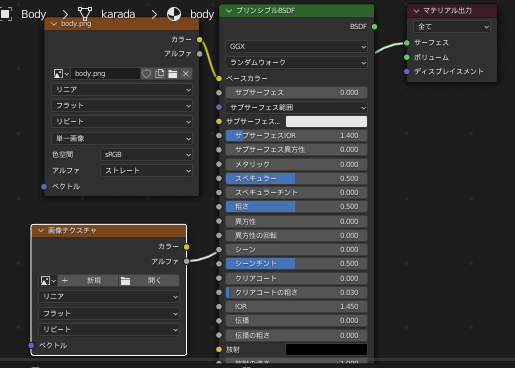Click the 粗さ slider

[296, 207]
